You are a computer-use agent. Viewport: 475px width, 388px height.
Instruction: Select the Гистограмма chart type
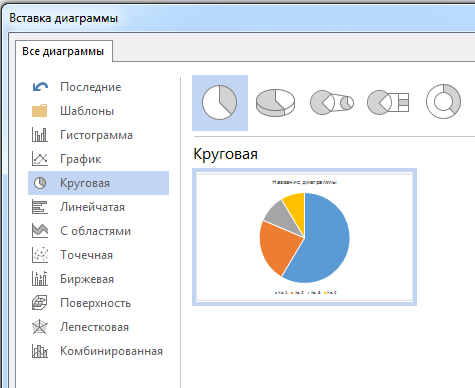pyautogui.click(x=98, y=135)
